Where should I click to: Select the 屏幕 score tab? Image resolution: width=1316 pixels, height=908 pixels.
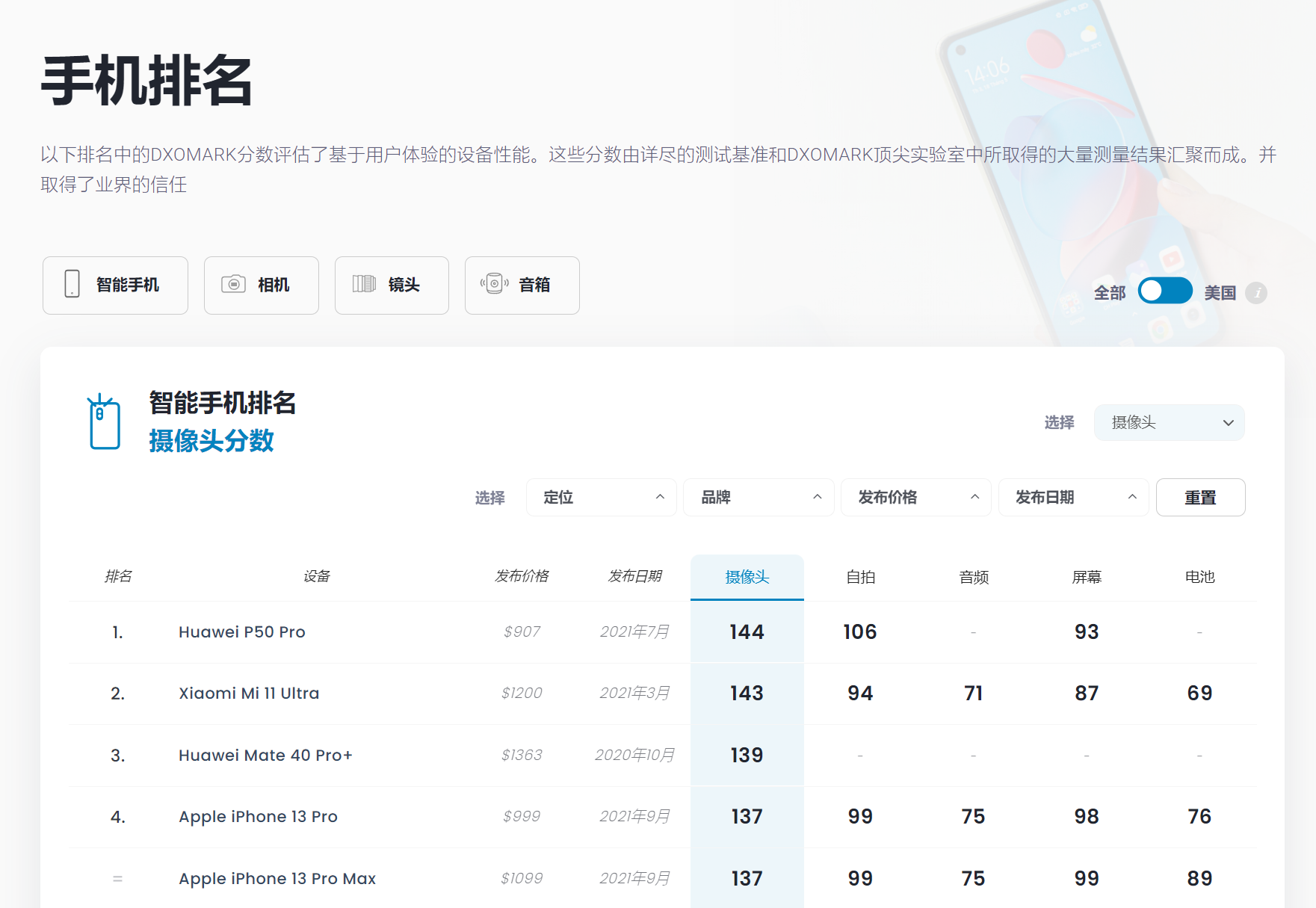click(x=1087, y=576)
